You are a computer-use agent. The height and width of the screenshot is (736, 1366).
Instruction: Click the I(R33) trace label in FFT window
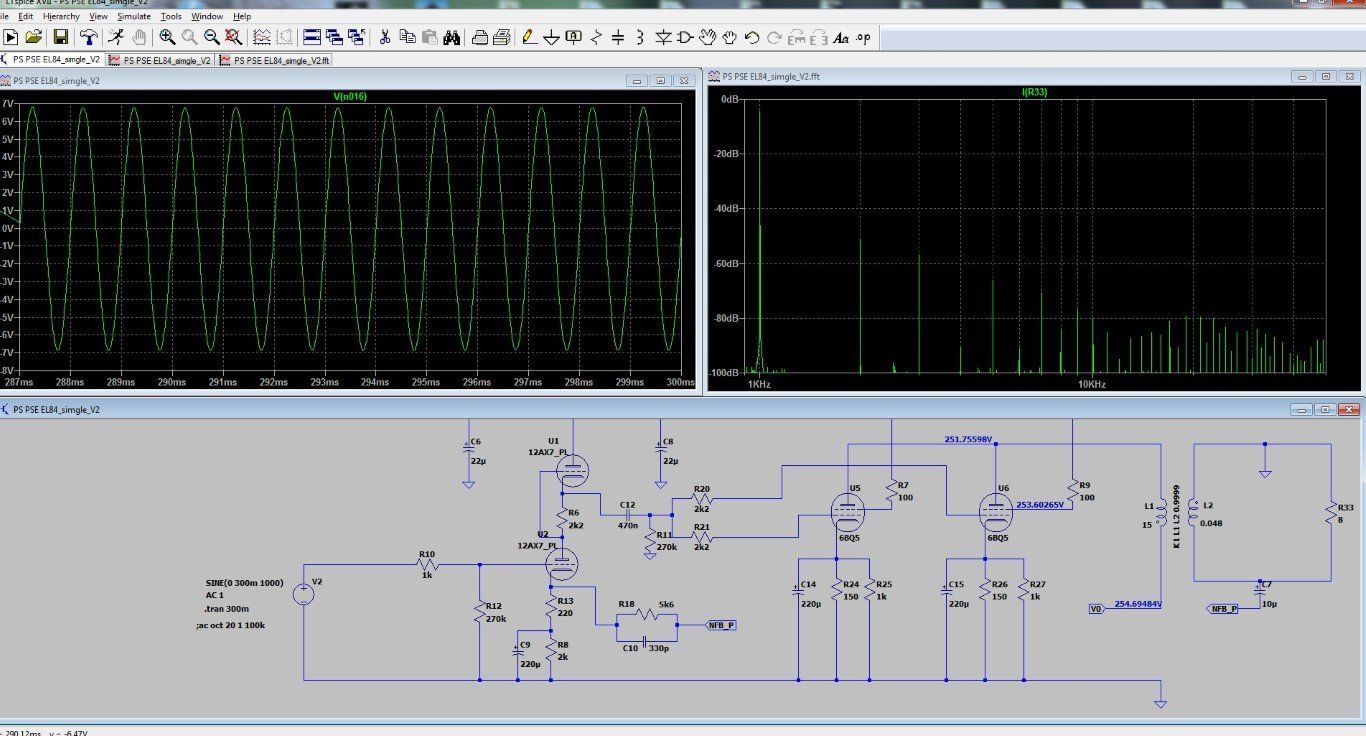pyautogui.click(x=1034, y=92)
